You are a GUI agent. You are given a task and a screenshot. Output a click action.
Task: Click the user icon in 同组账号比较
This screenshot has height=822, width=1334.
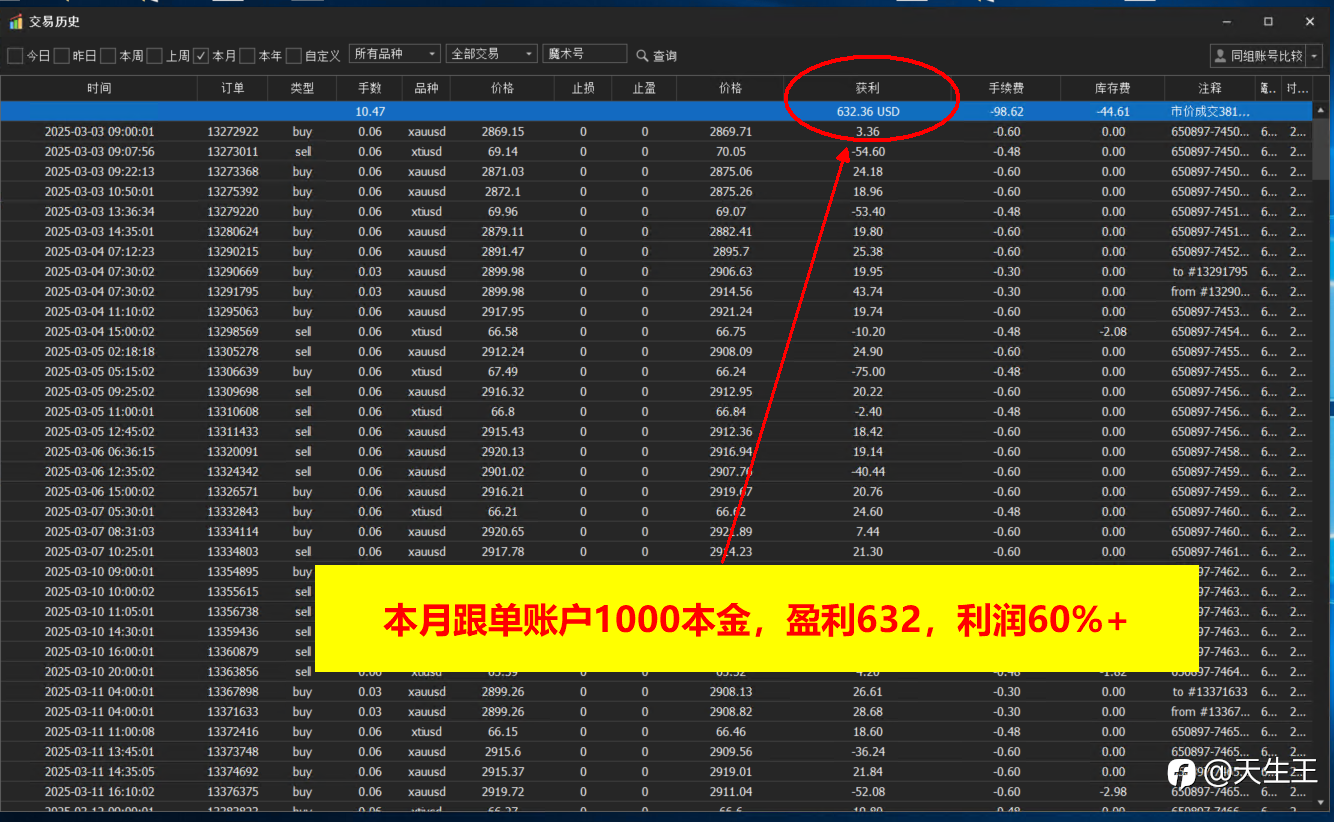click(1221, 55)
